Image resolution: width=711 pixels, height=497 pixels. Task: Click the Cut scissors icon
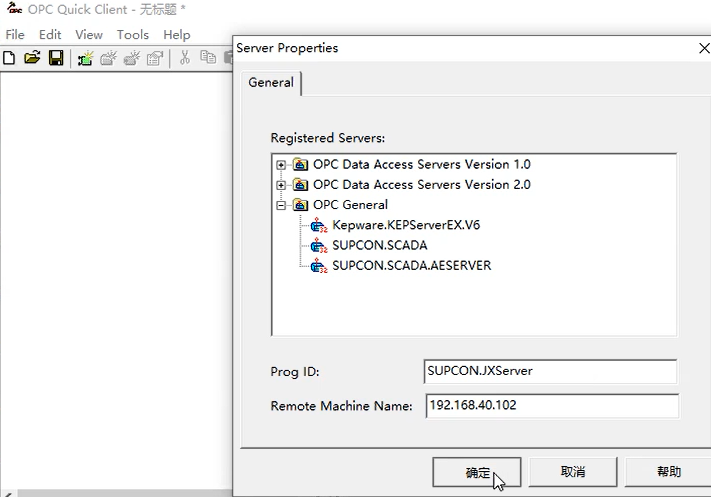[x=185, y=58]
